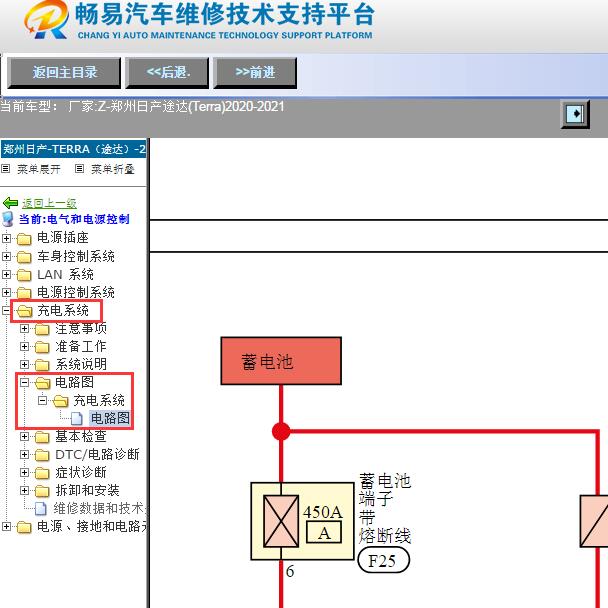Click the green back arrow icon

point(10,202)
